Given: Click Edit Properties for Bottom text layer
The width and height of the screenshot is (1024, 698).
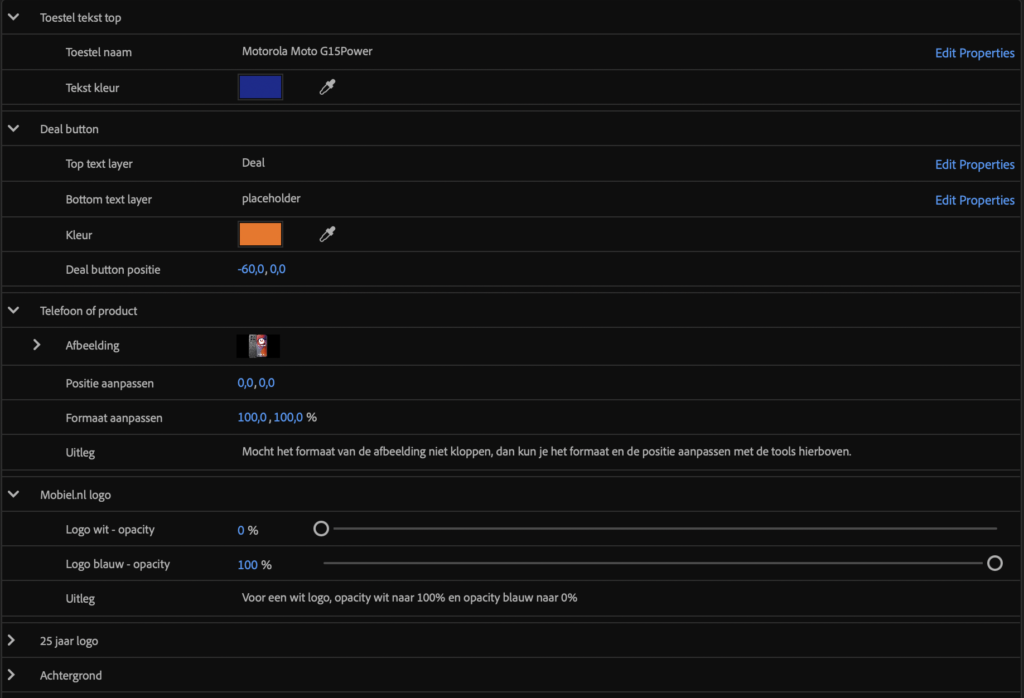Looking at the screenshot, I should (x=974, y=200).
